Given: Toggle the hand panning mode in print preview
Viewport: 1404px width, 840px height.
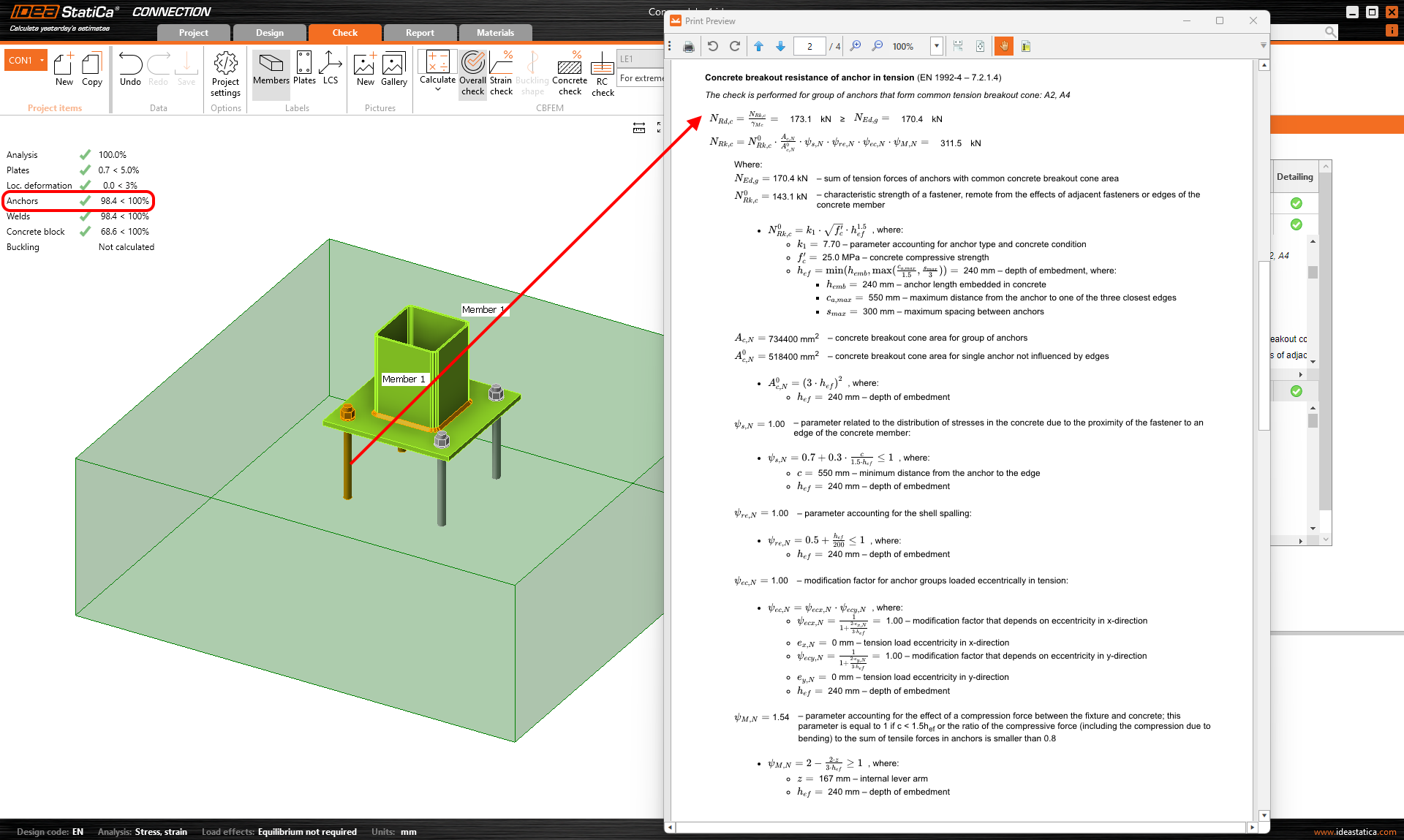Looking at the screenshot, I should tap(1003, 46).
